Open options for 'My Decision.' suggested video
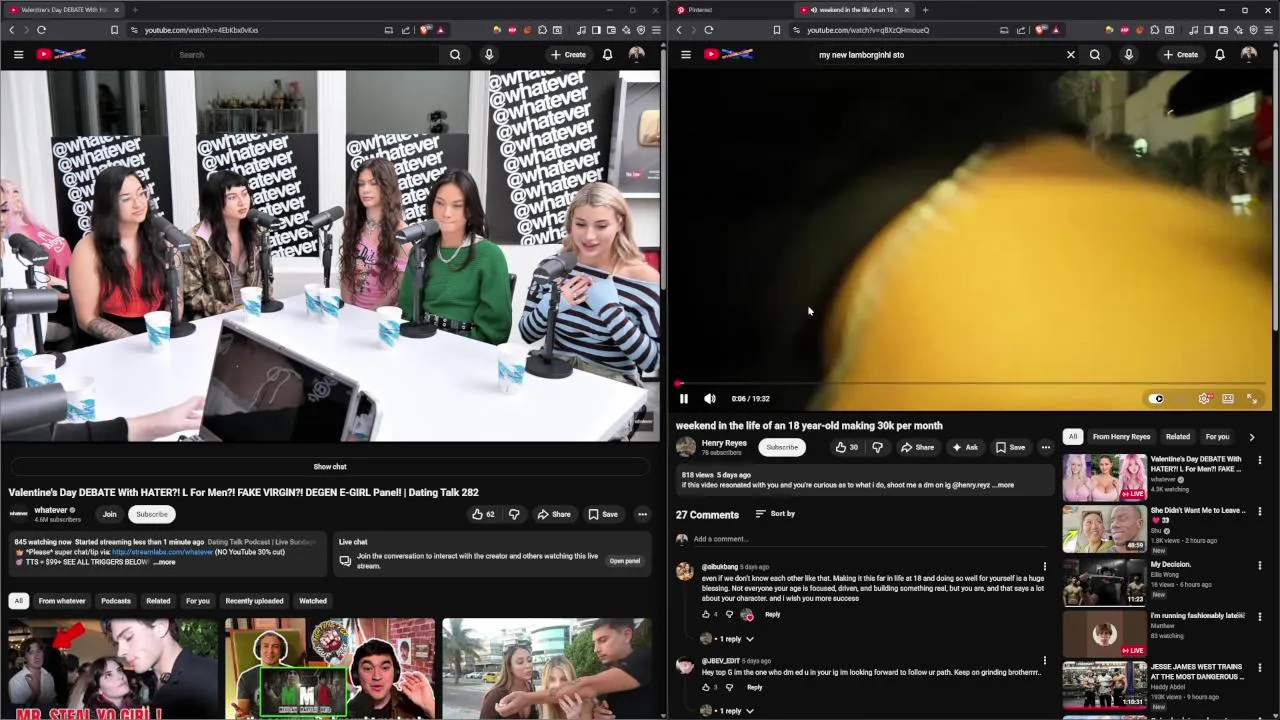1280x720 pixels. pyautogui.click(x=1259, y=565)
